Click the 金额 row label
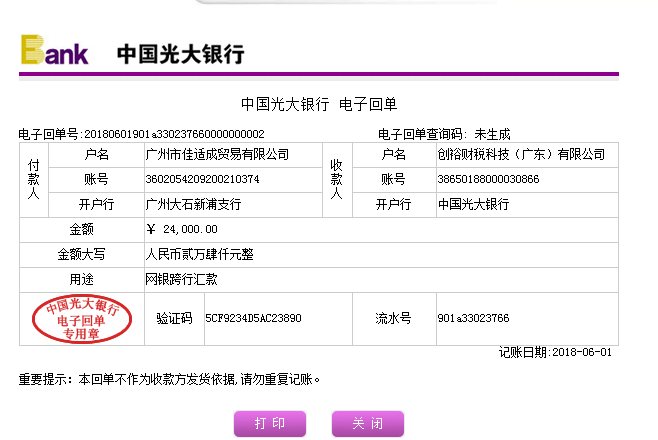This screenshot has width=658, height=440. [x=81, y=229]
